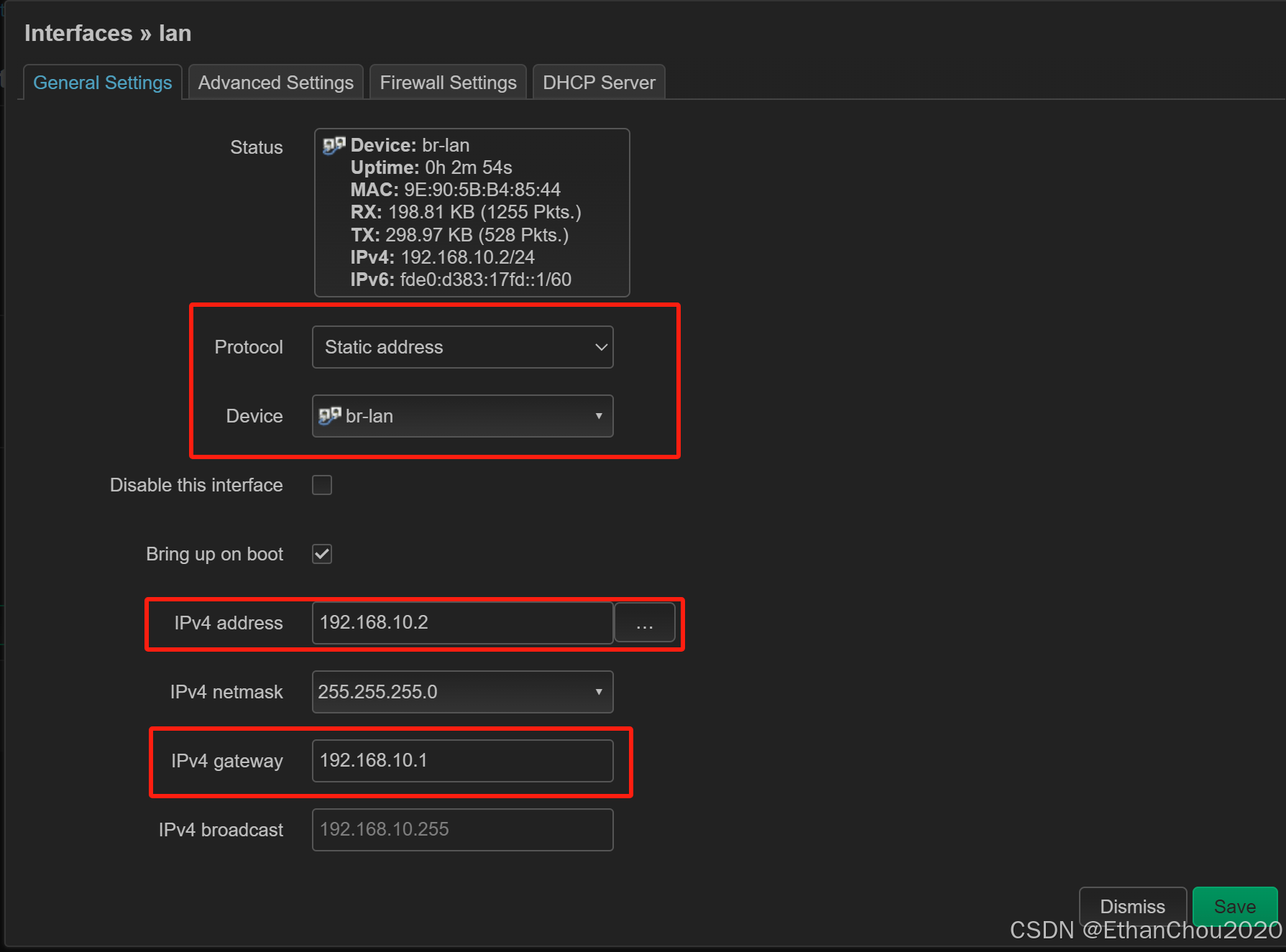Focus the IPv4 gateway input field
1286x952 pixels.
pos(463,761)
